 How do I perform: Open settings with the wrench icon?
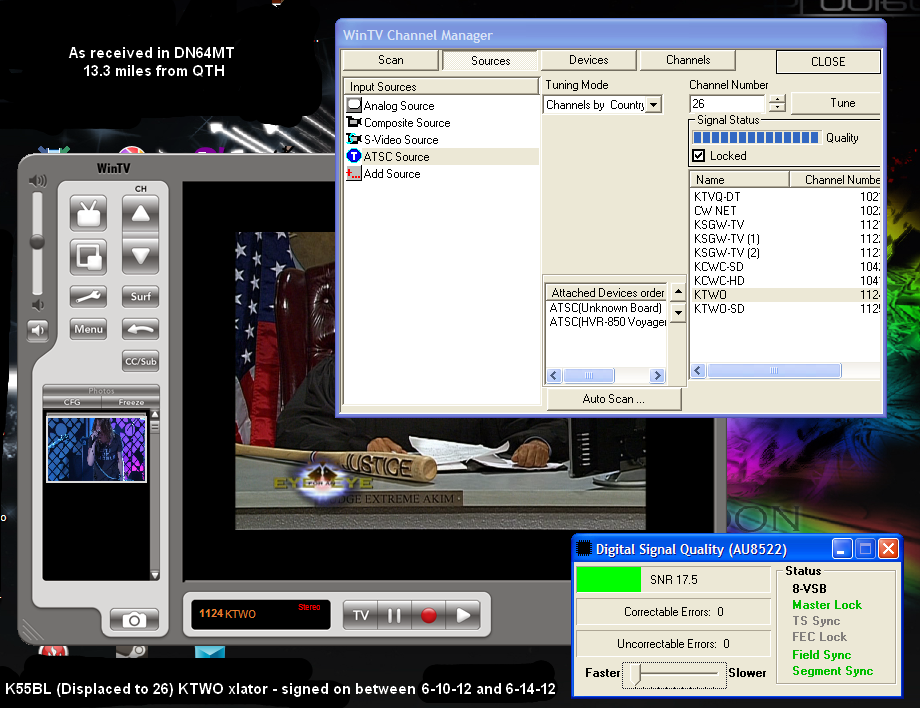[x=89, y=296]
